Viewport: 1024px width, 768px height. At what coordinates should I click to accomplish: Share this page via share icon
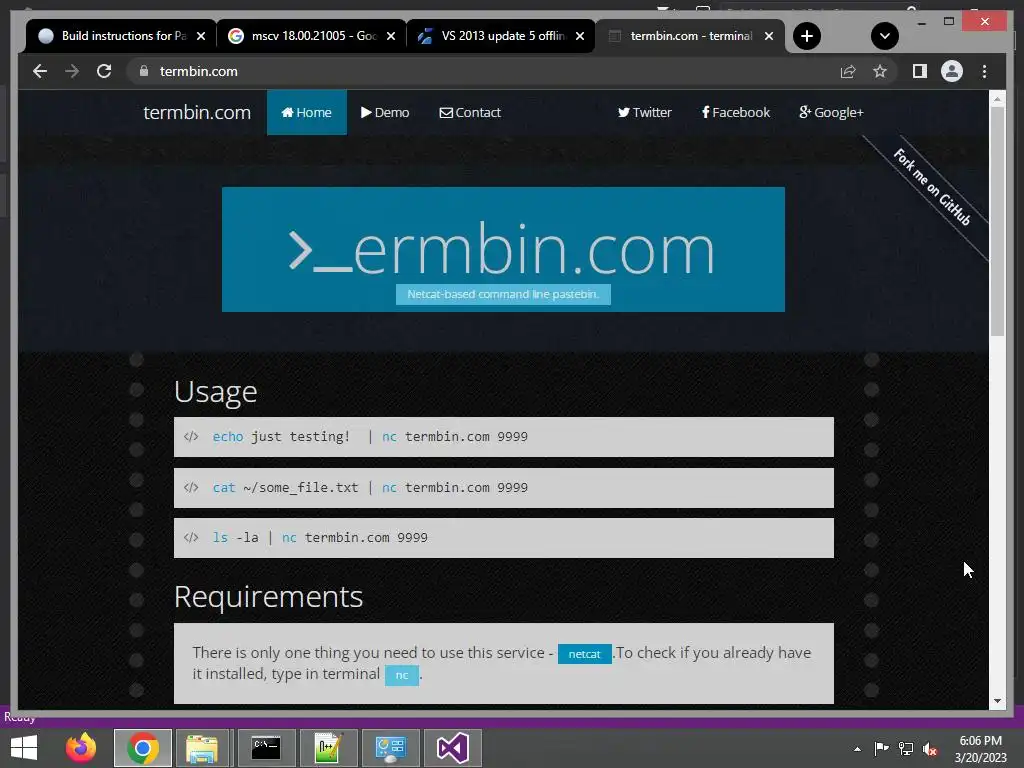(848, 71)
